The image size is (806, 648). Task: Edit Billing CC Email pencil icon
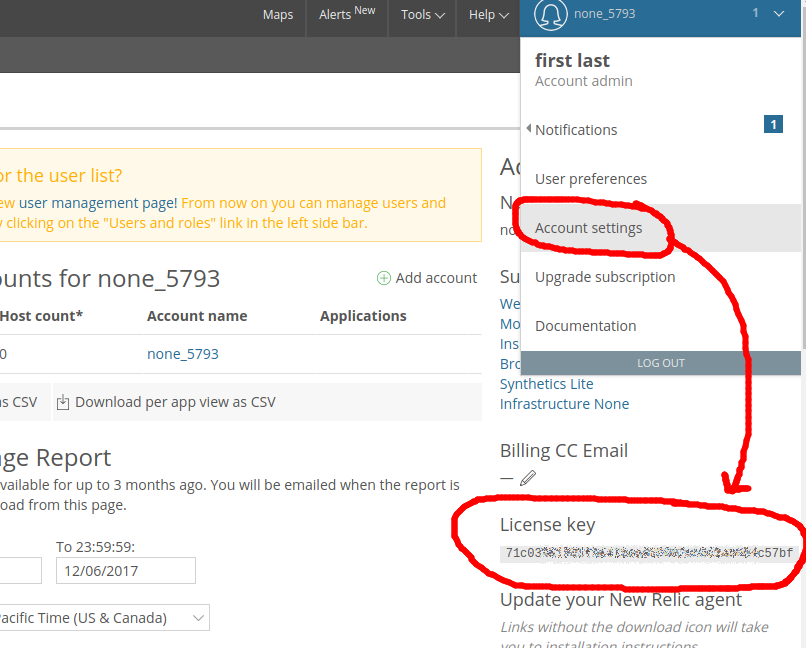(528, 478)
